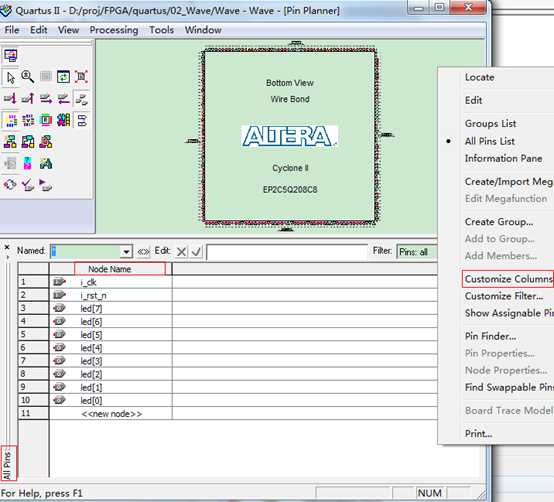The height and width of the screenshot is (502, 554).
Task: Click the pin with rightward purple arrow icon
Action: (x=46, y=99)
